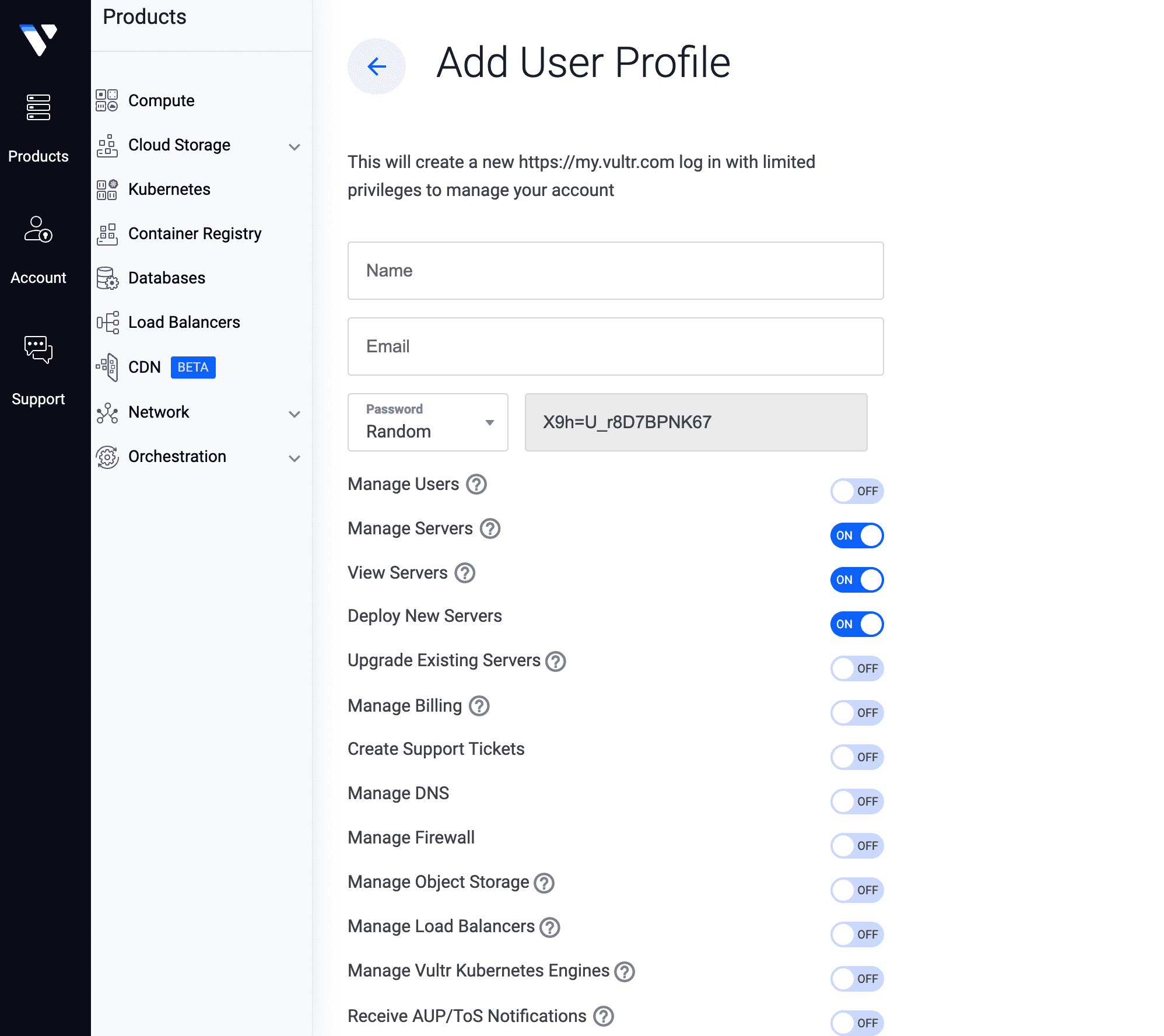Click the CDN icon in sidebar

tap(108, 367)
